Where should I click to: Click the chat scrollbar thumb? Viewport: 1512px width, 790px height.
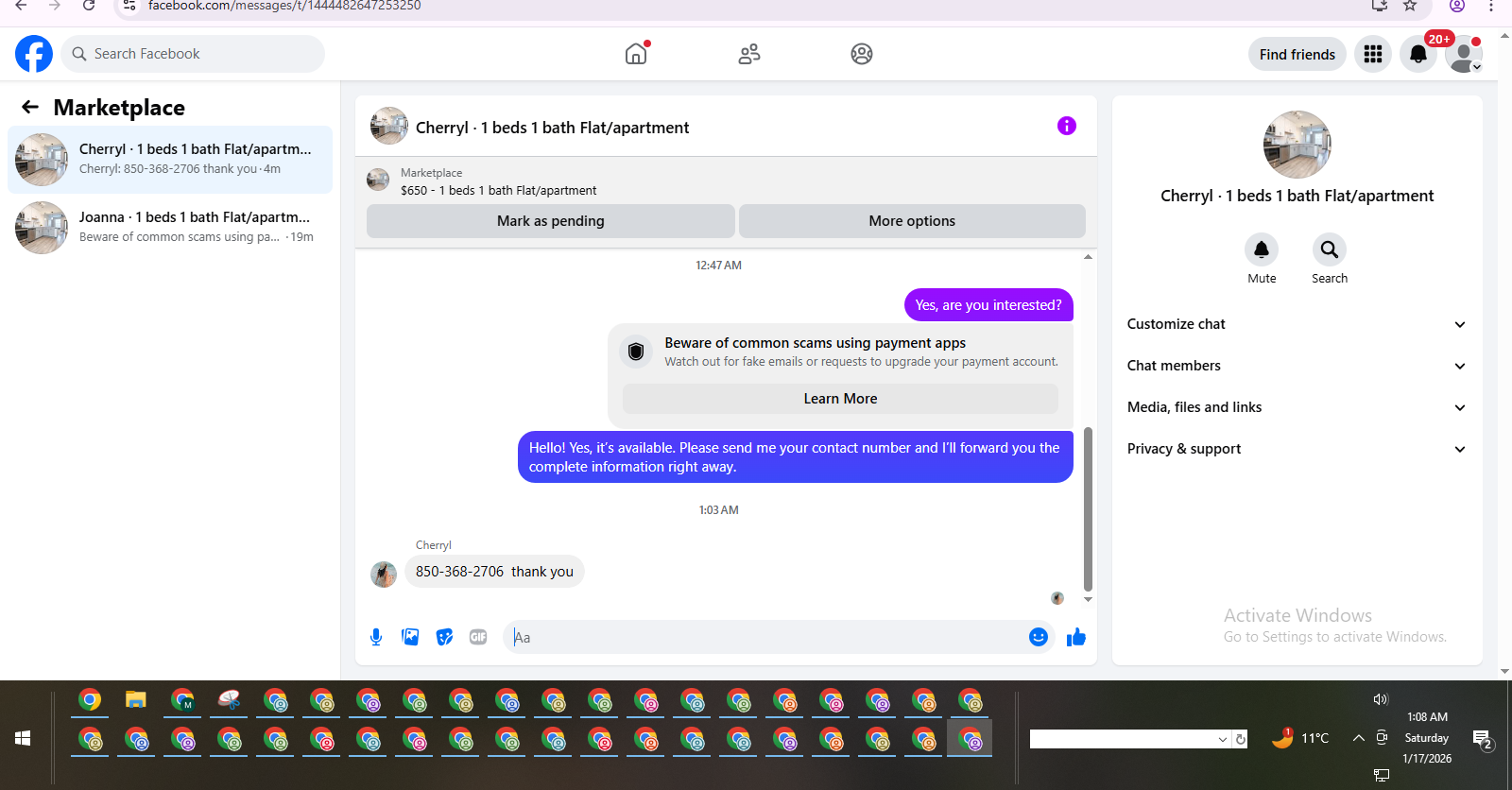[x=1088, y=508]
